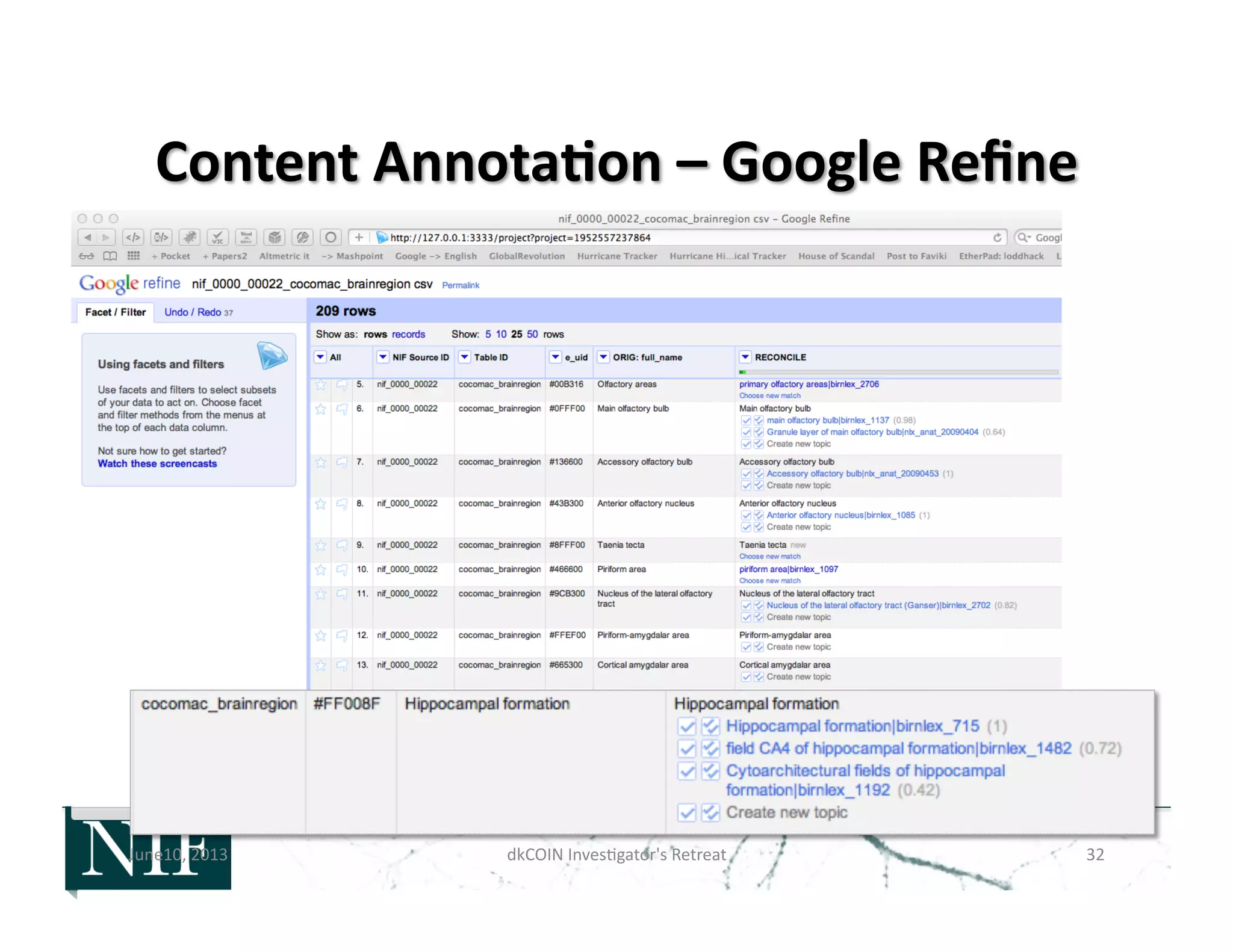Check Create new topic for Cortical amygdalar area
The height and width of the screenshot is (952, 1233).
[x=746, y=677]
